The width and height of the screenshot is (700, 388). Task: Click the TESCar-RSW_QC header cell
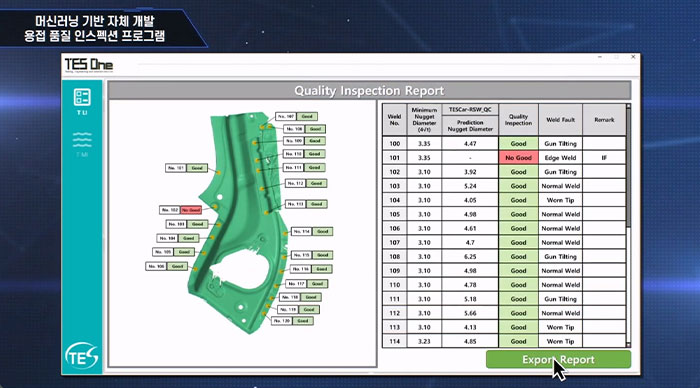click(x=470, y=109)
